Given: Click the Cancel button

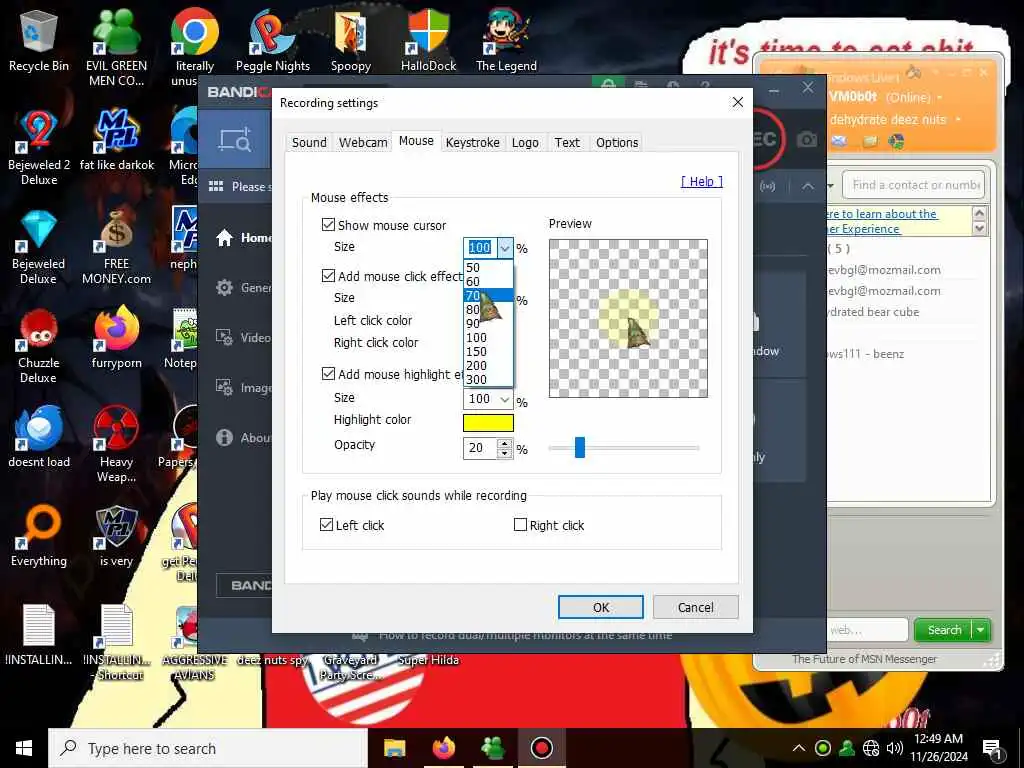Looking at the screenshot, I should click(696, 607).
